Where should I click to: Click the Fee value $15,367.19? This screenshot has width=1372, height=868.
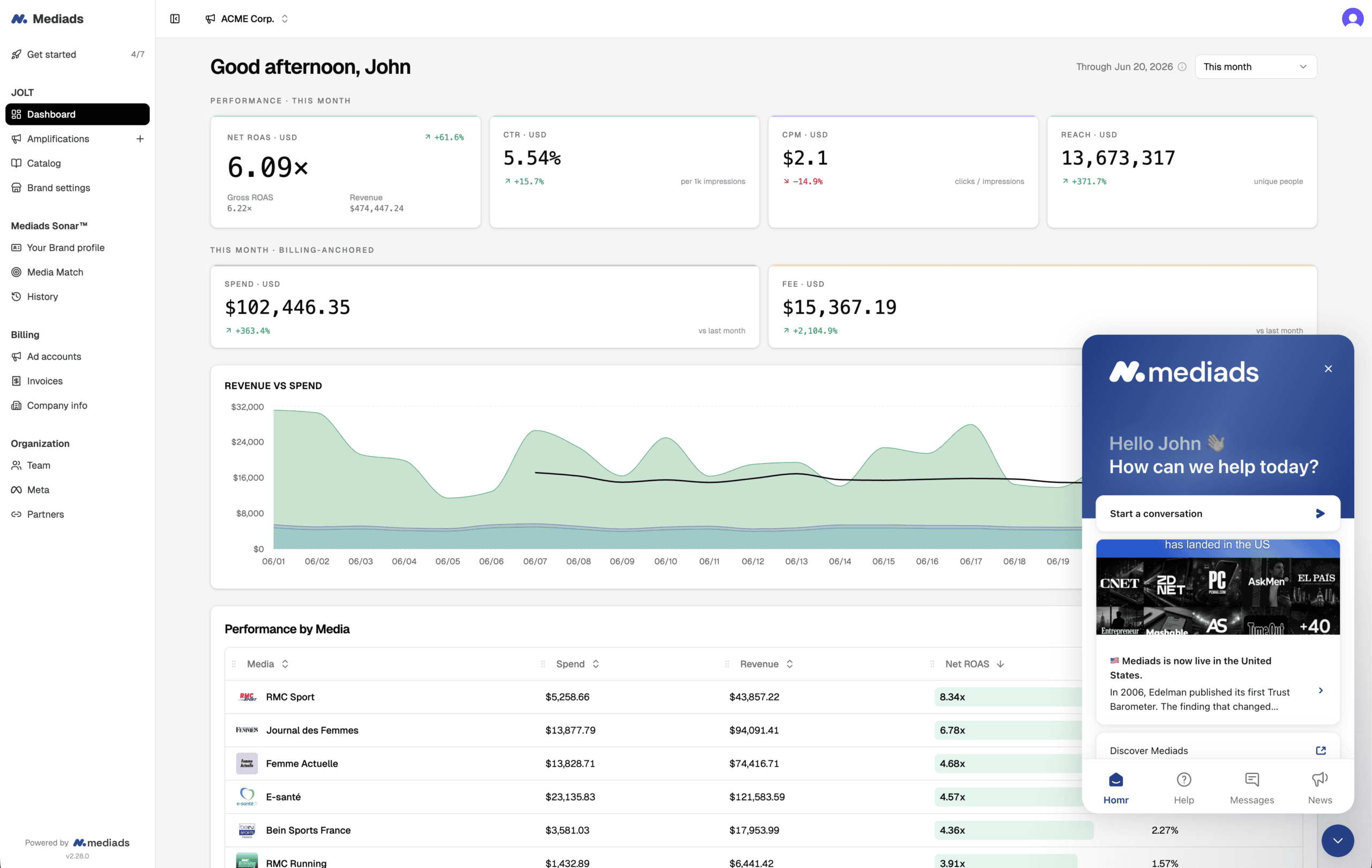click(x=839, y=307)
